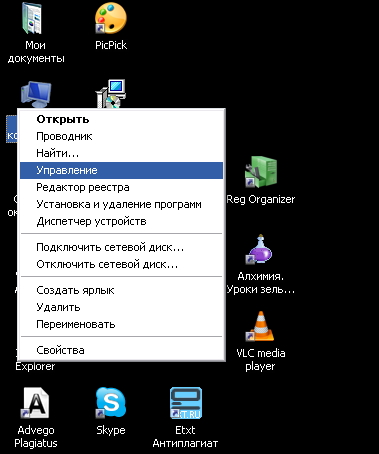The height and width of the screenshot is (454, 379).
Task: Pick Переименовать in the context menu
Action: click(121, 324)
